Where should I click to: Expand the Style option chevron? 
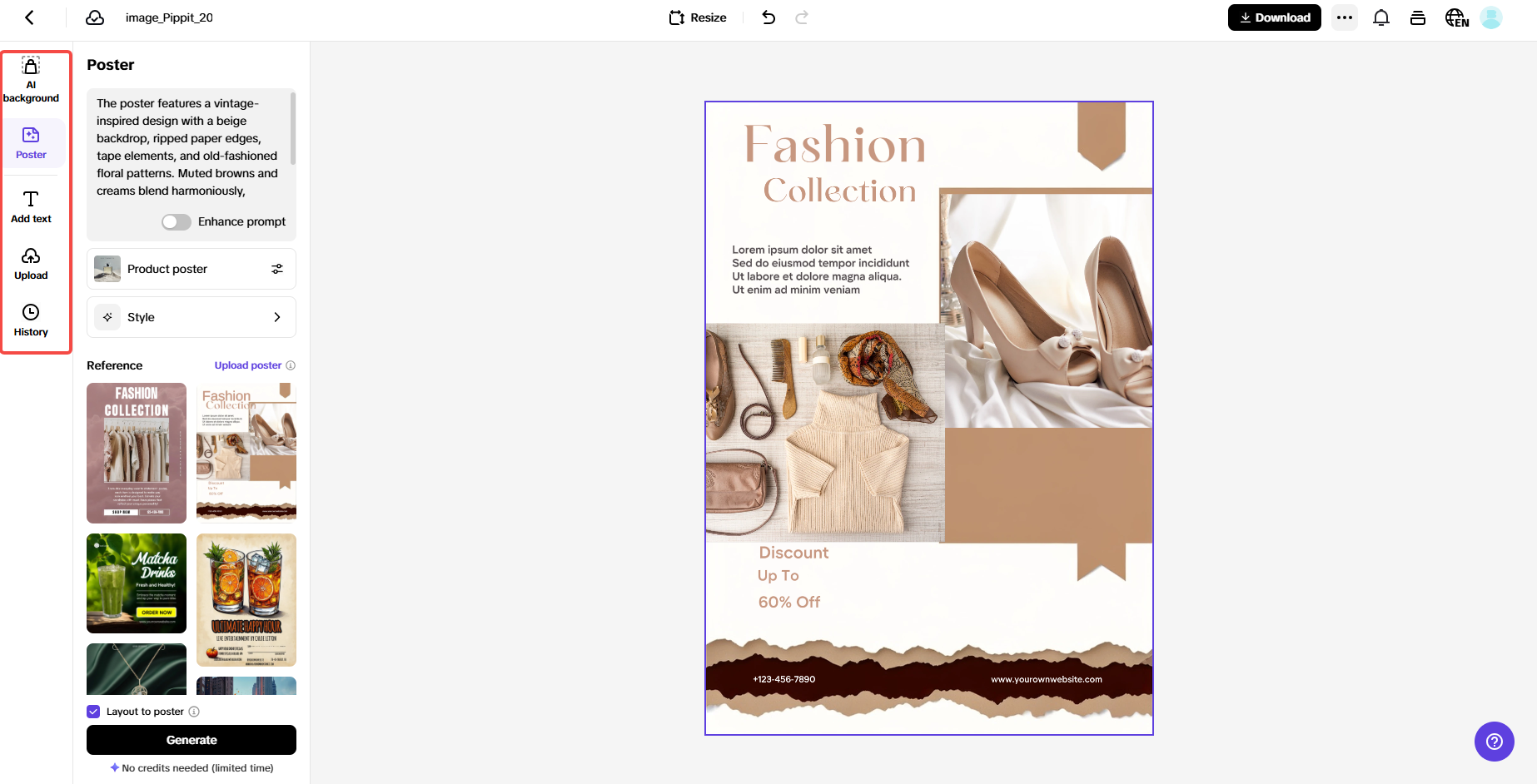277,317
